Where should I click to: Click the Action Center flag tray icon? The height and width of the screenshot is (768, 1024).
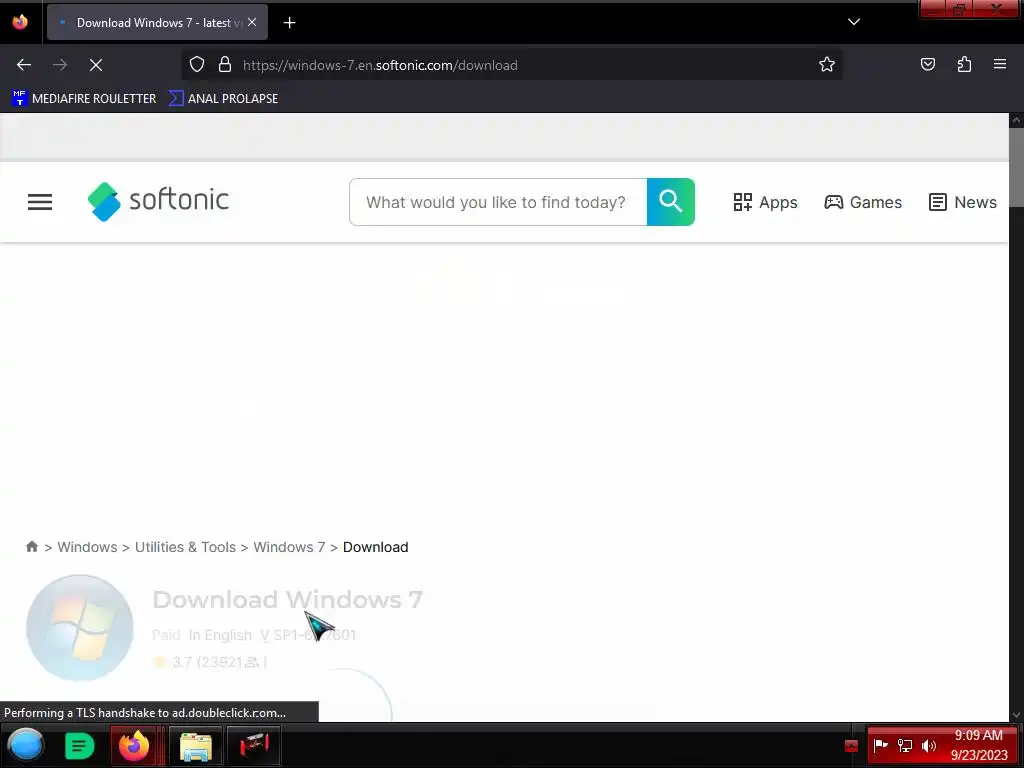pyautogui.click(x=880, y=745)
